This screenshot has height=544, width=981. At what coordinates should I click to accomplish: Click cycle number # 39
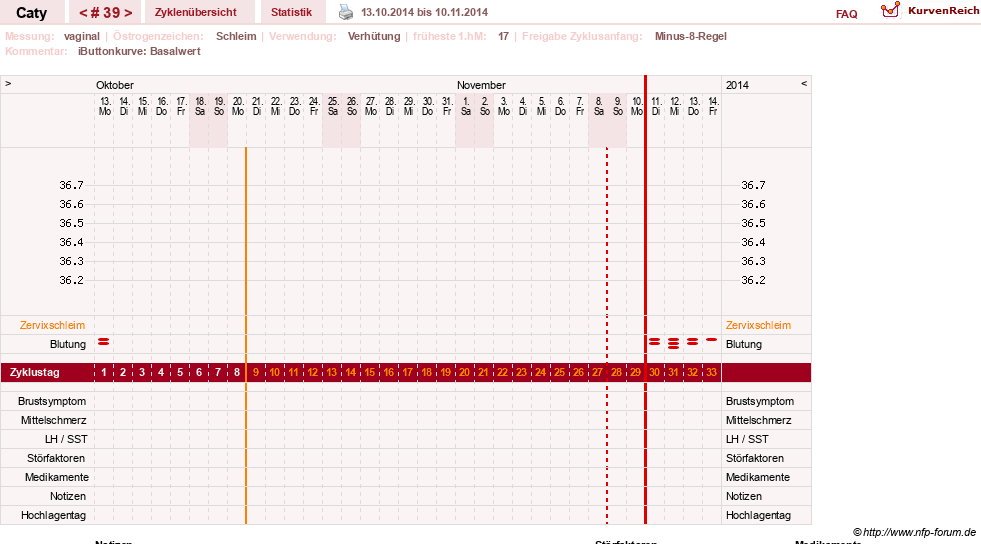(106, 13)
